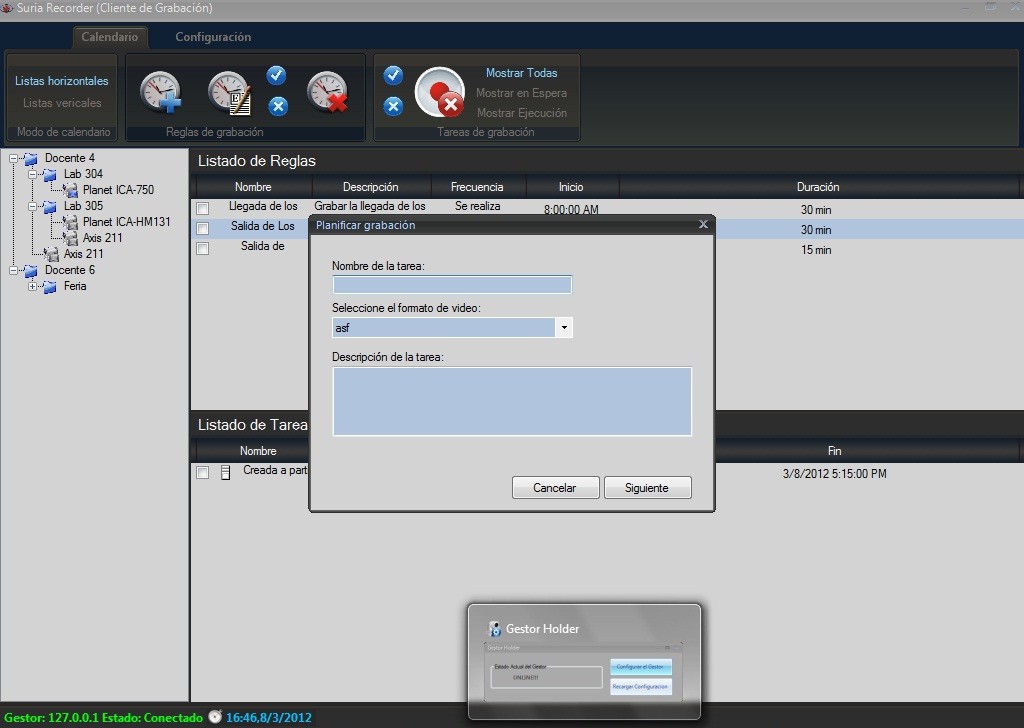This screenshot has height=728, width=1024.
Task: Click the cancel recording task icon
Action: [x=440, y=92]
